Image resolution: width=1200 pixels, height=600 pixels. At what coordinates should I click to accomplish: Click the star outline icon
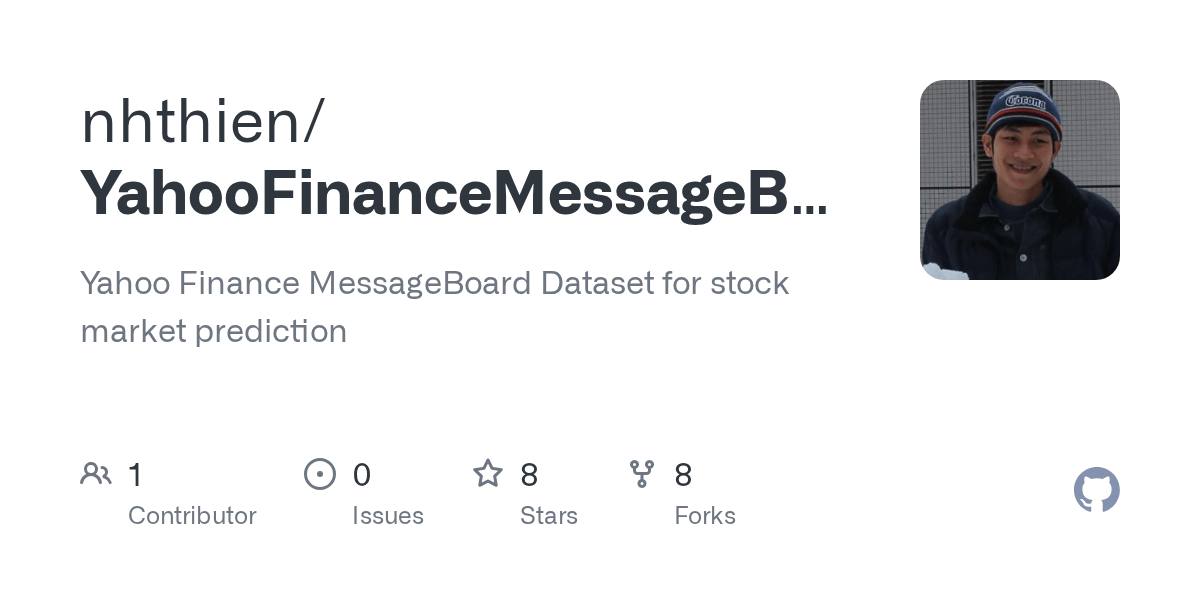(x=487, y=474)
